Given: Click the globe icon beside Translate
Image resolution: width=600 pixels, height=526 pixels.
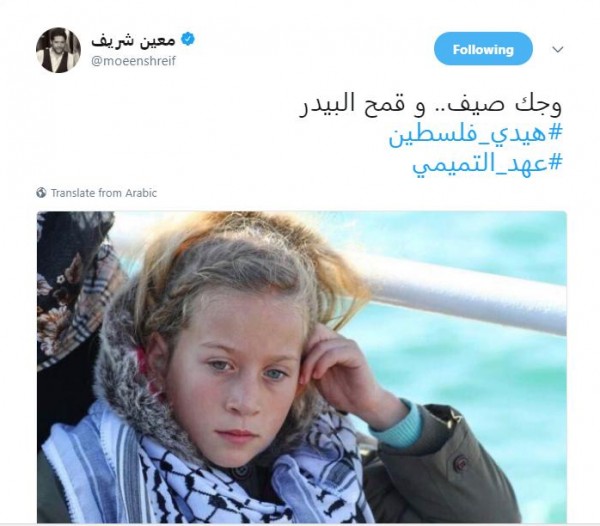Looking at the screenshot, I should point(41,192).
